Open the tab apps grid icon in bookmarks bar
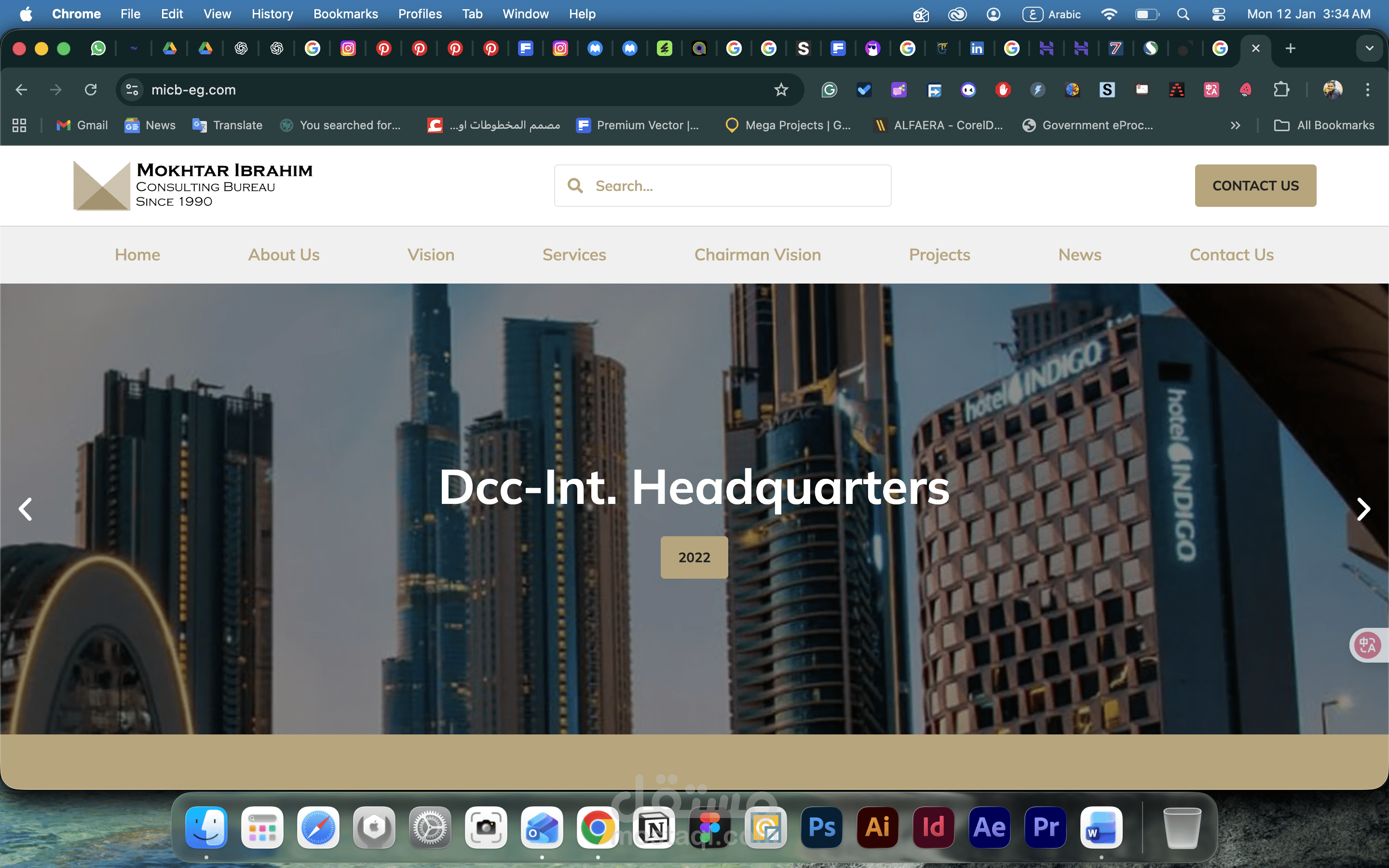Screen dimensions: 1389x868 click(x=19, y=125)
